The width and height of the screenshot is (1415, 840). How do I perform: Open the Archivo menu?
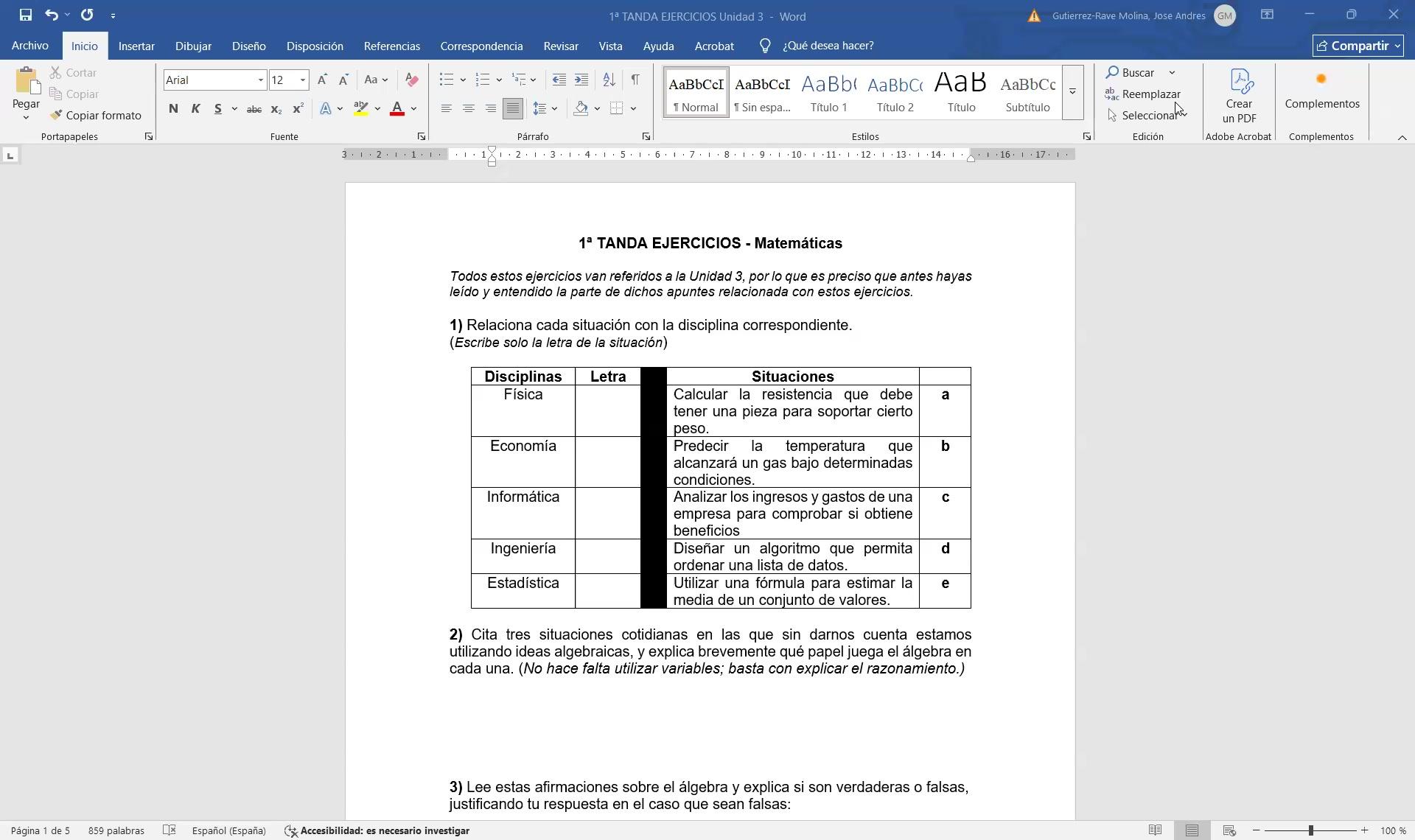pos(30,46)
